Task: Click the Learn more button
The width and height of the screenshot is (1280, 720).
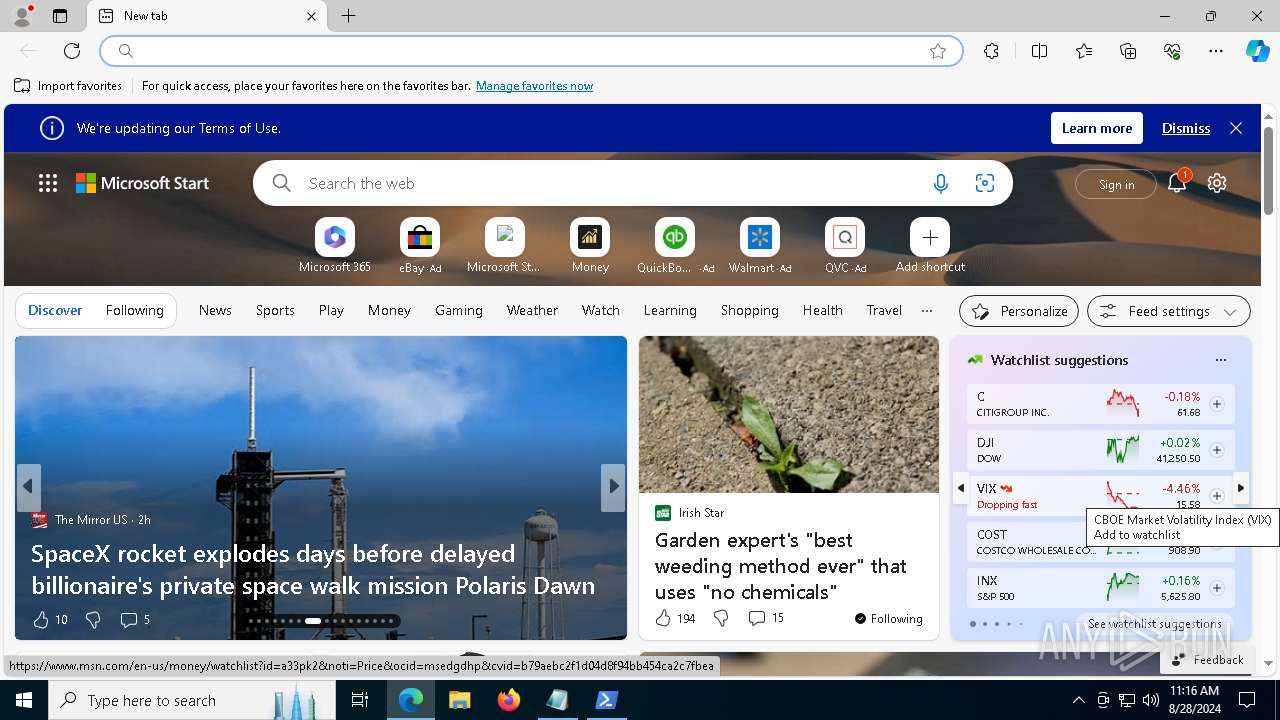Action: [1097, 128]
